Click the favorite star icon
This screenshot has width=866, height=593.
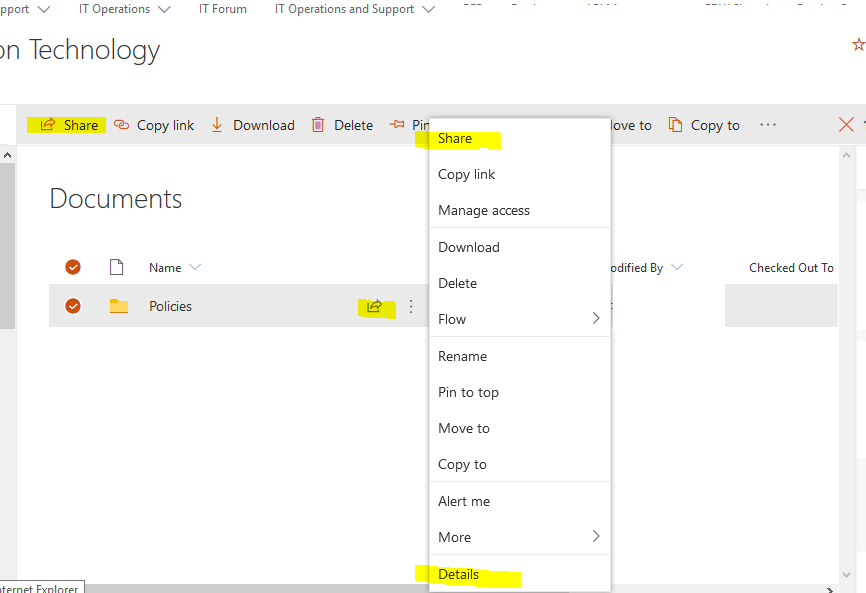[x=858, y=45]
